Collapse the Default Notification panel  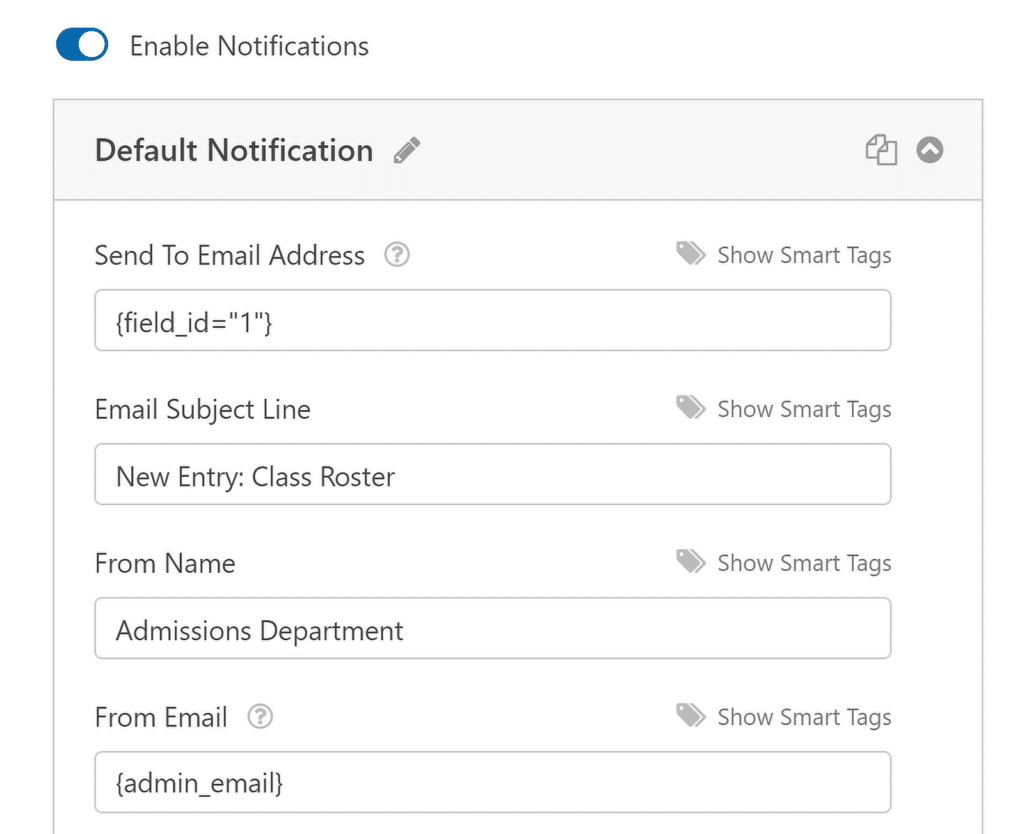tap(929, 150)
